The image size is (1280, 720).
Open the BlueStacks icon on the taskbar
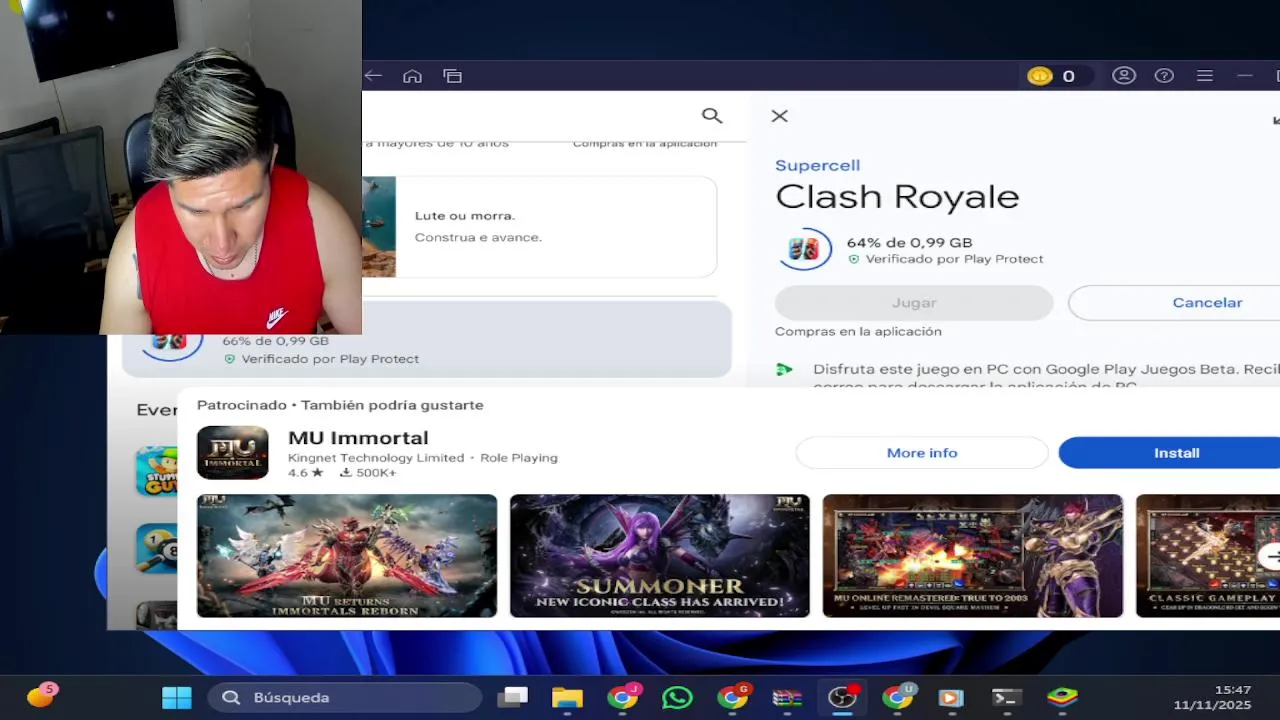(x=1062, y=698)
